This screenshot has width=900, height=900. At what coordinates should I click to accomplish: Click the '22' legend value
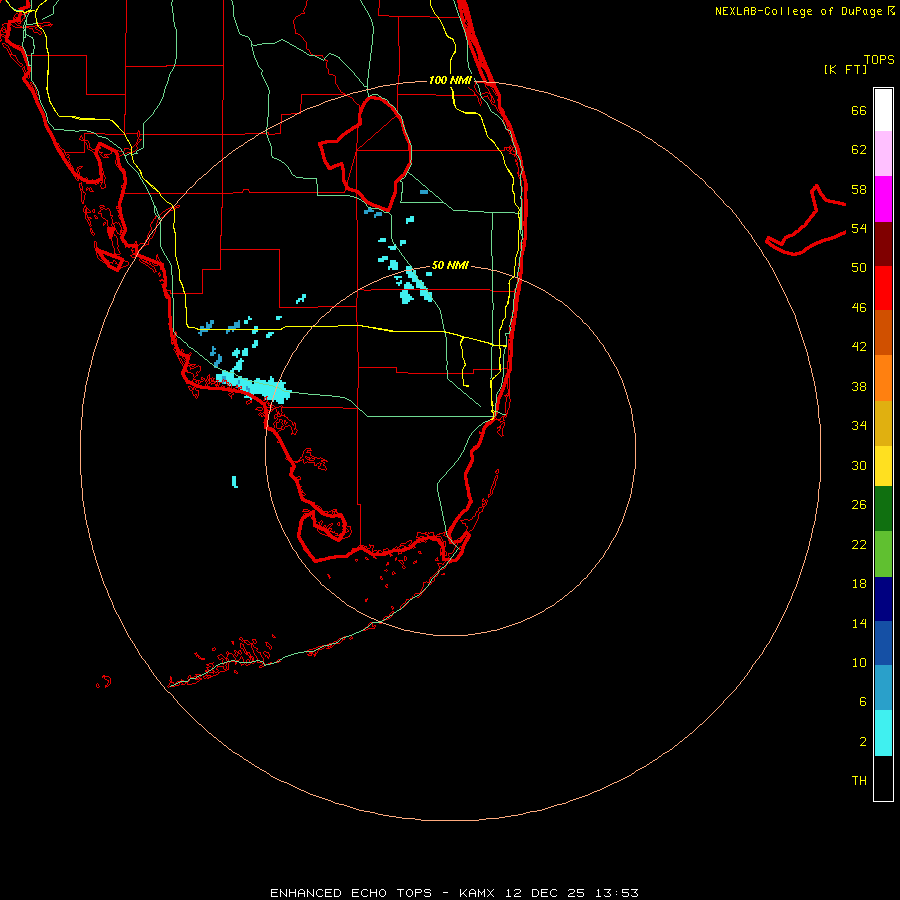click(x=859, y=544)
